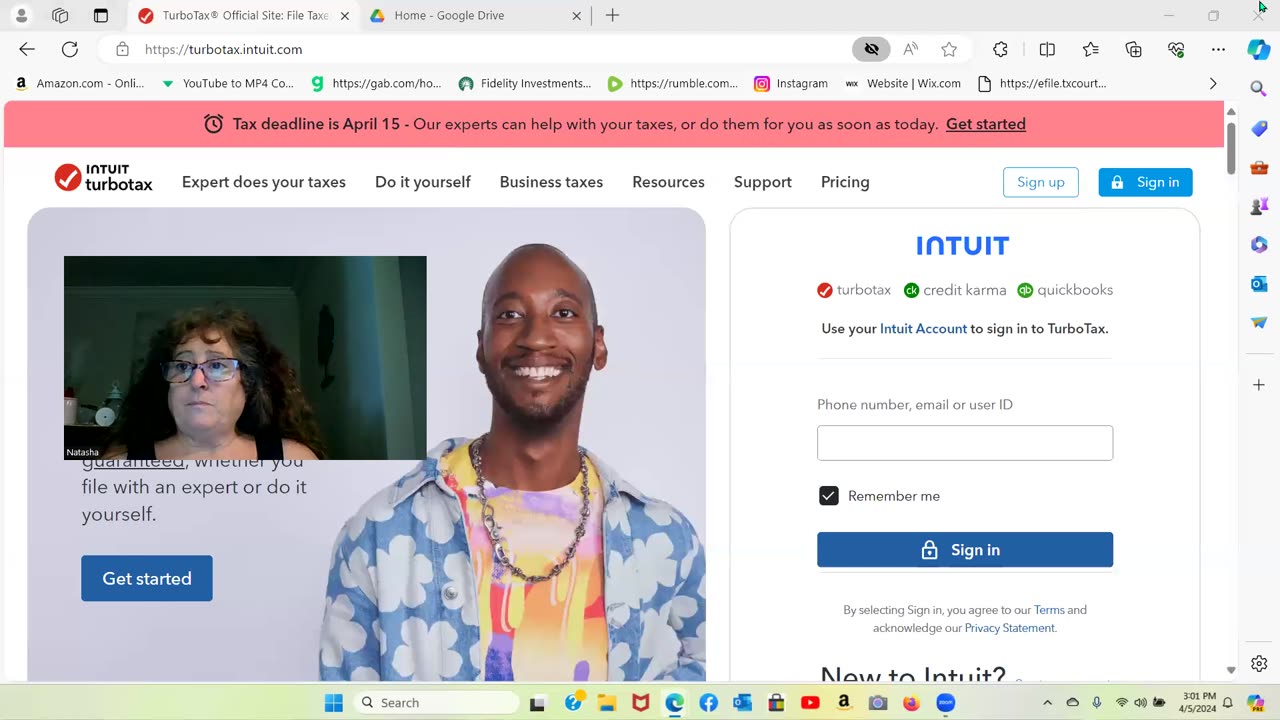Open the Privacy Statement link

coord(1009,628)
